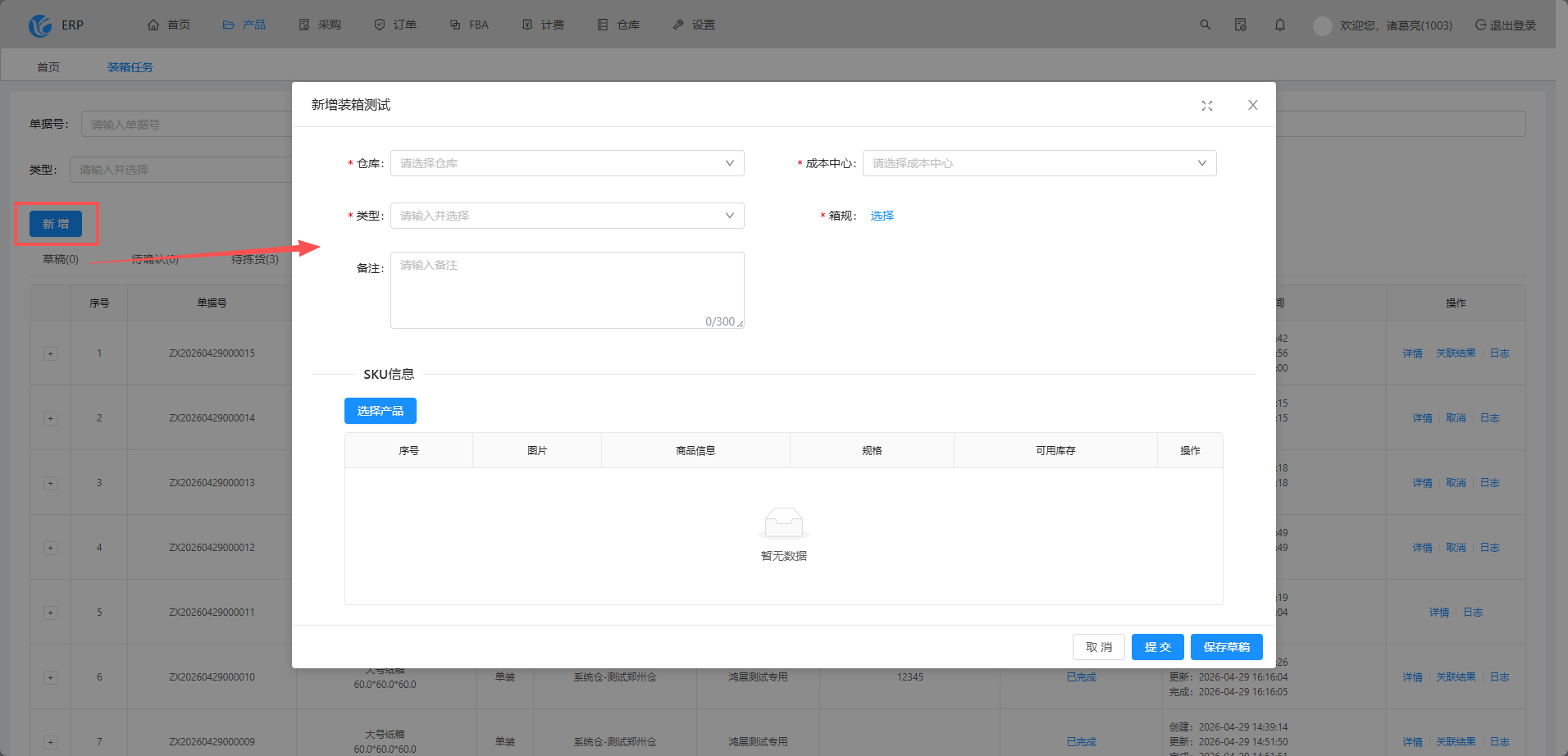1568x756 pixels.
Task: Click the 退出登录 logout icon
Action: point(1481,25)
